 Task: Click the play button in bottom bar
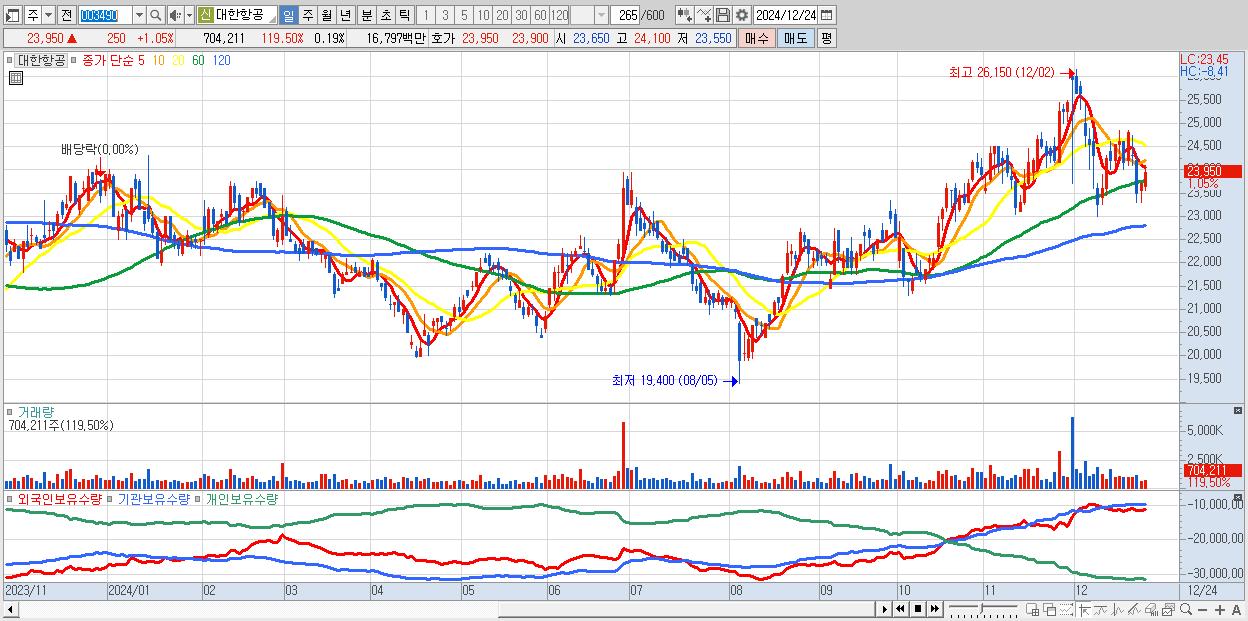pos(885,609)
